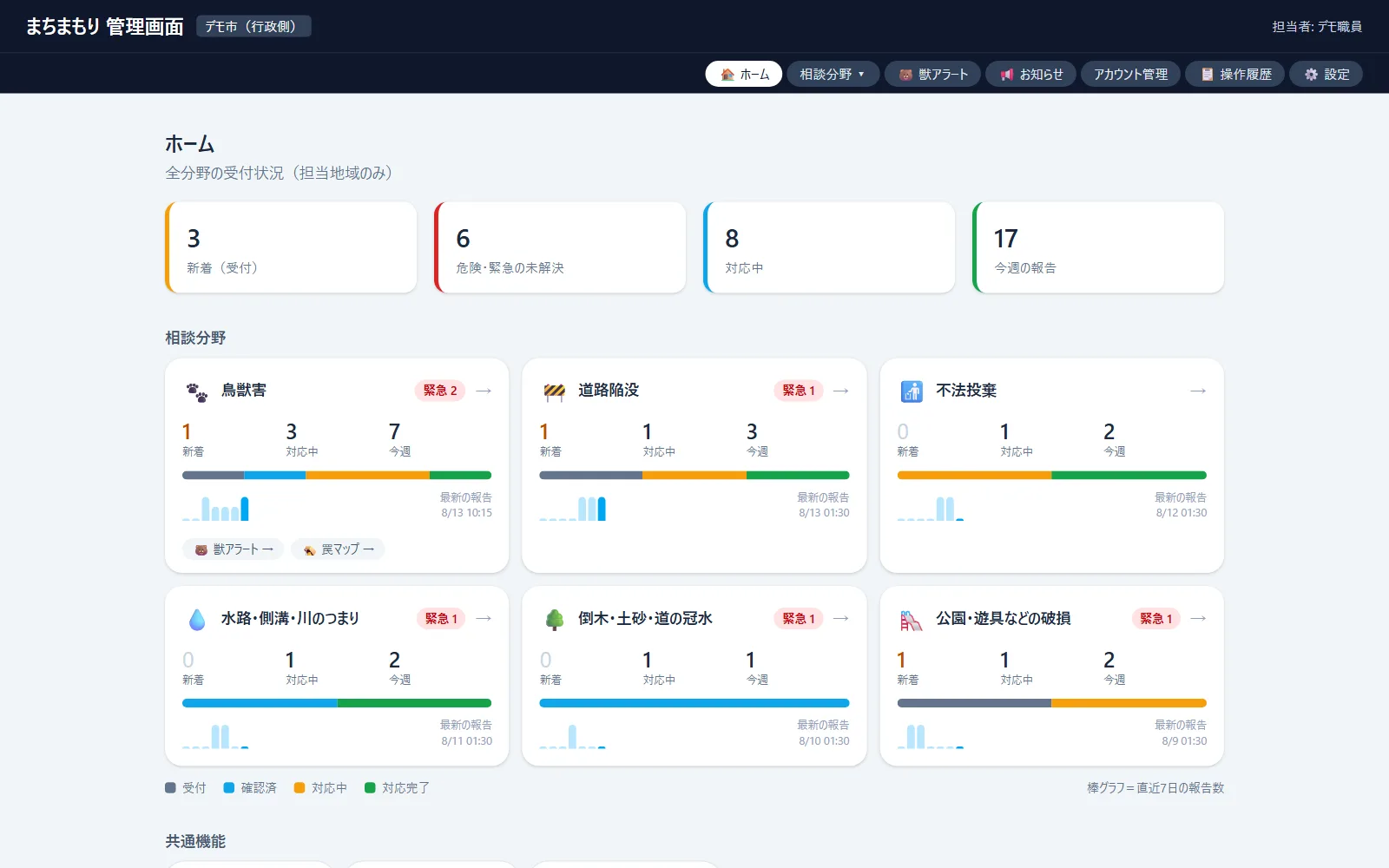Image resolution: width=1389 pixels, height=868 pixels.
Task: Click the 緊急 1 badge on 水路・側溝
Action: pyautogui.click(x=441, y=618)
